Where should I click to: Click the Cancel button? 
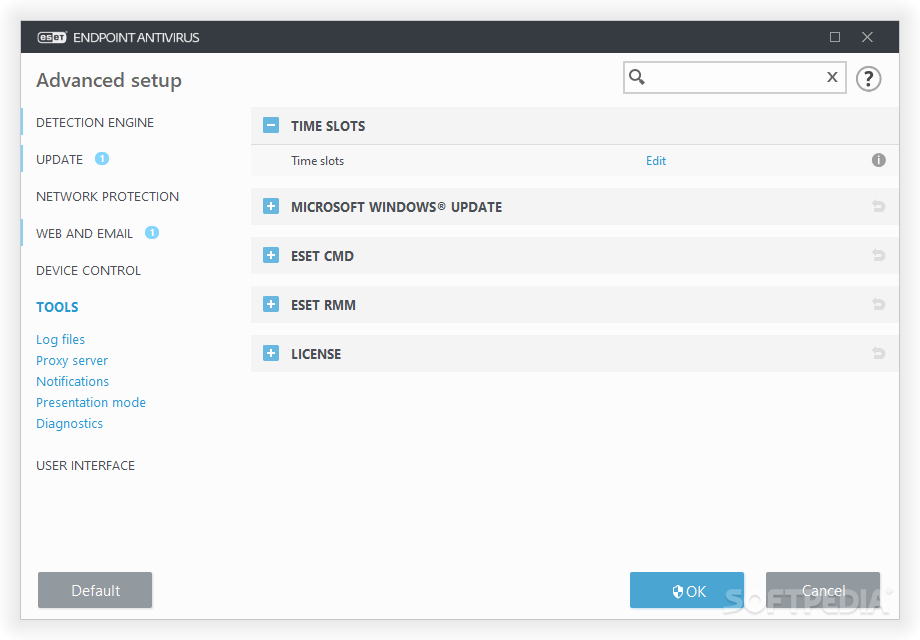tap(823, 590)
